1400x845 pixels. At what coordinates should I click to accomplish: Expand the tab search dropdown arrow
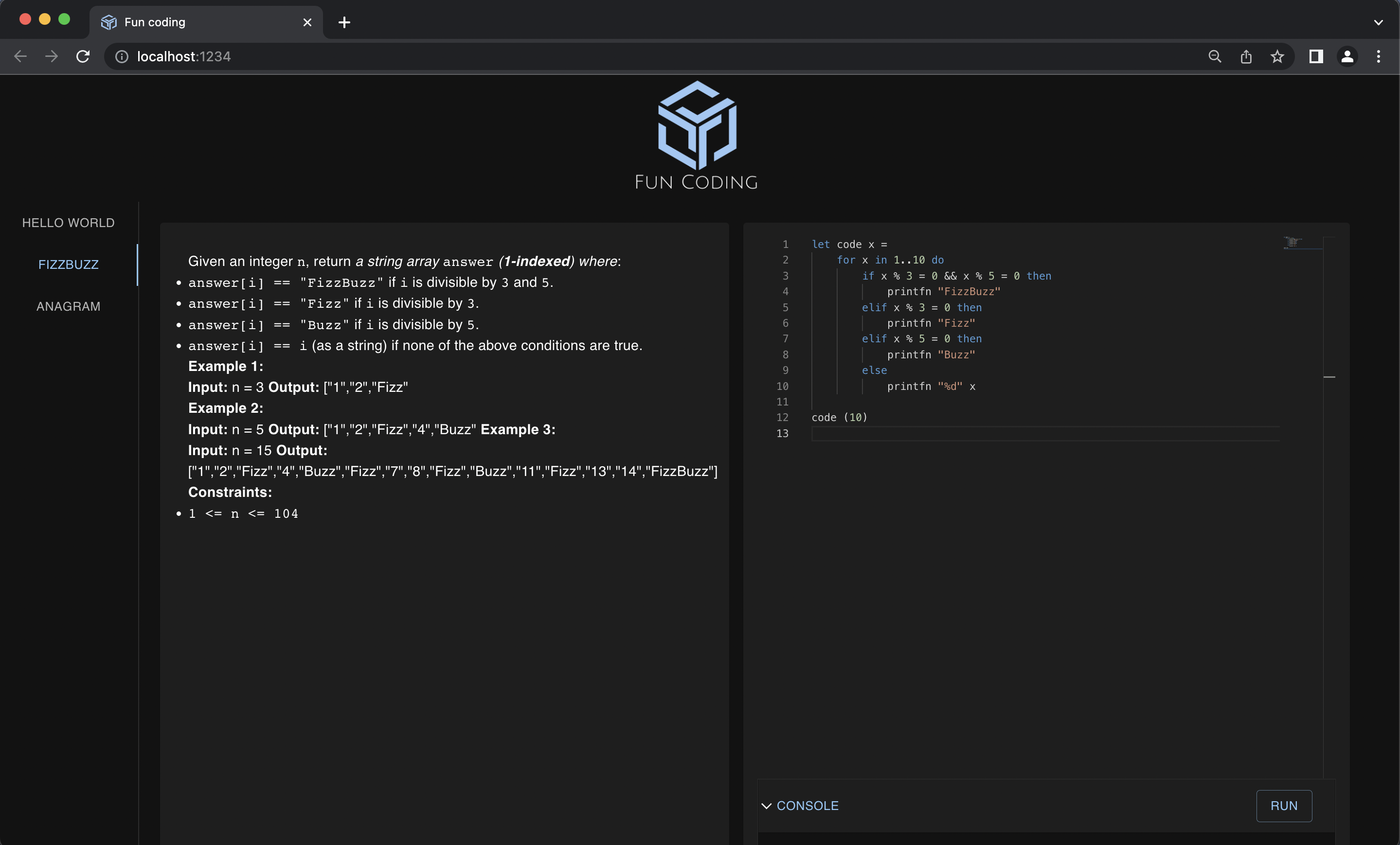1379,22
